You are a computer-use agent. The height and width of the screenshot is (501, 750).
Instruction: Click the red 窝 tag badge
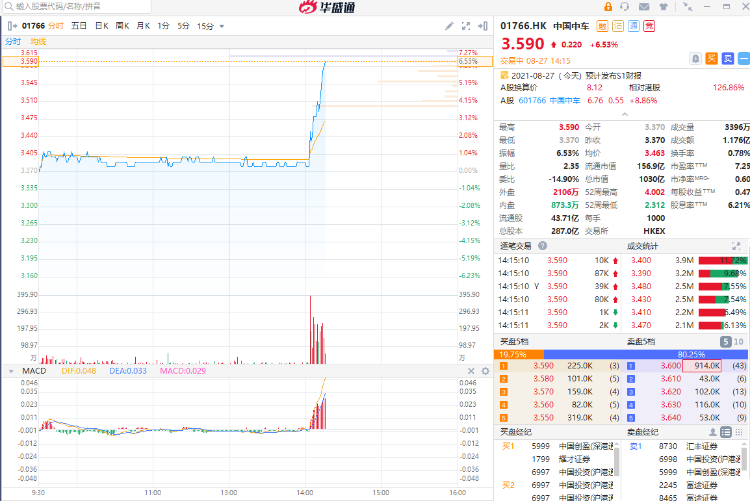[x=649, y=26]
